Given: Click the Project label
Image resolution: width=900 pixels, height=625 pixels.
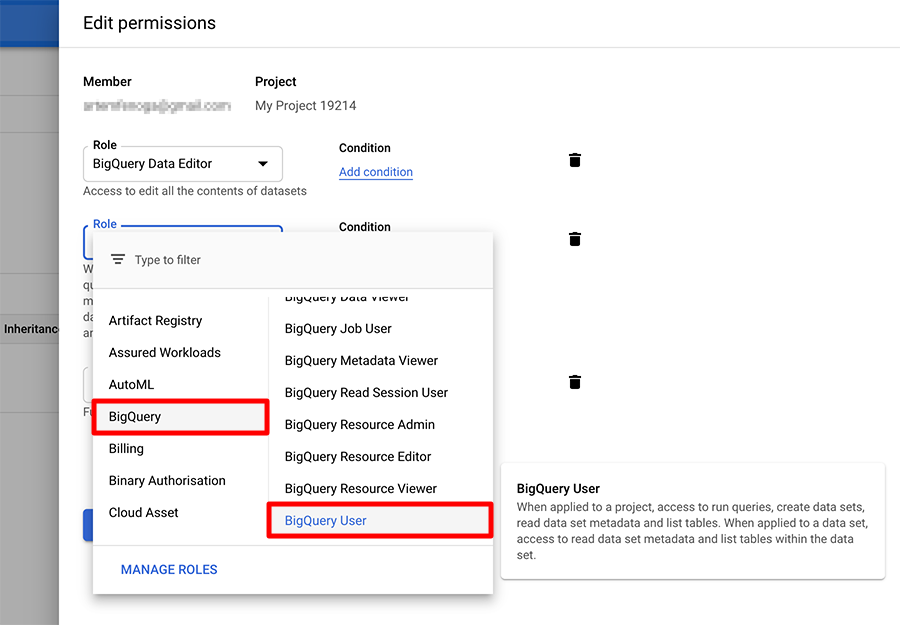Looking at the screenshot, I should [x=276, y=82].
